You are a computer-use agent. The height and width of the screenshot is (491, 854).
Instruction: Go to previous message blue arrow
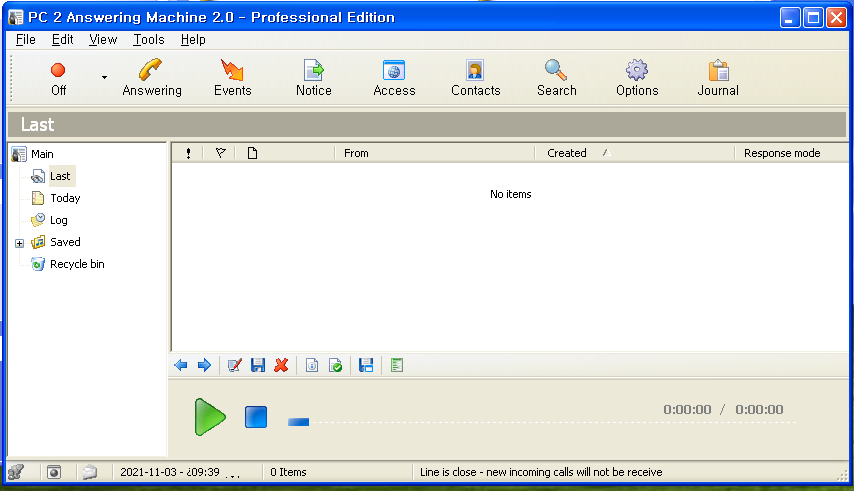(181, 365)
